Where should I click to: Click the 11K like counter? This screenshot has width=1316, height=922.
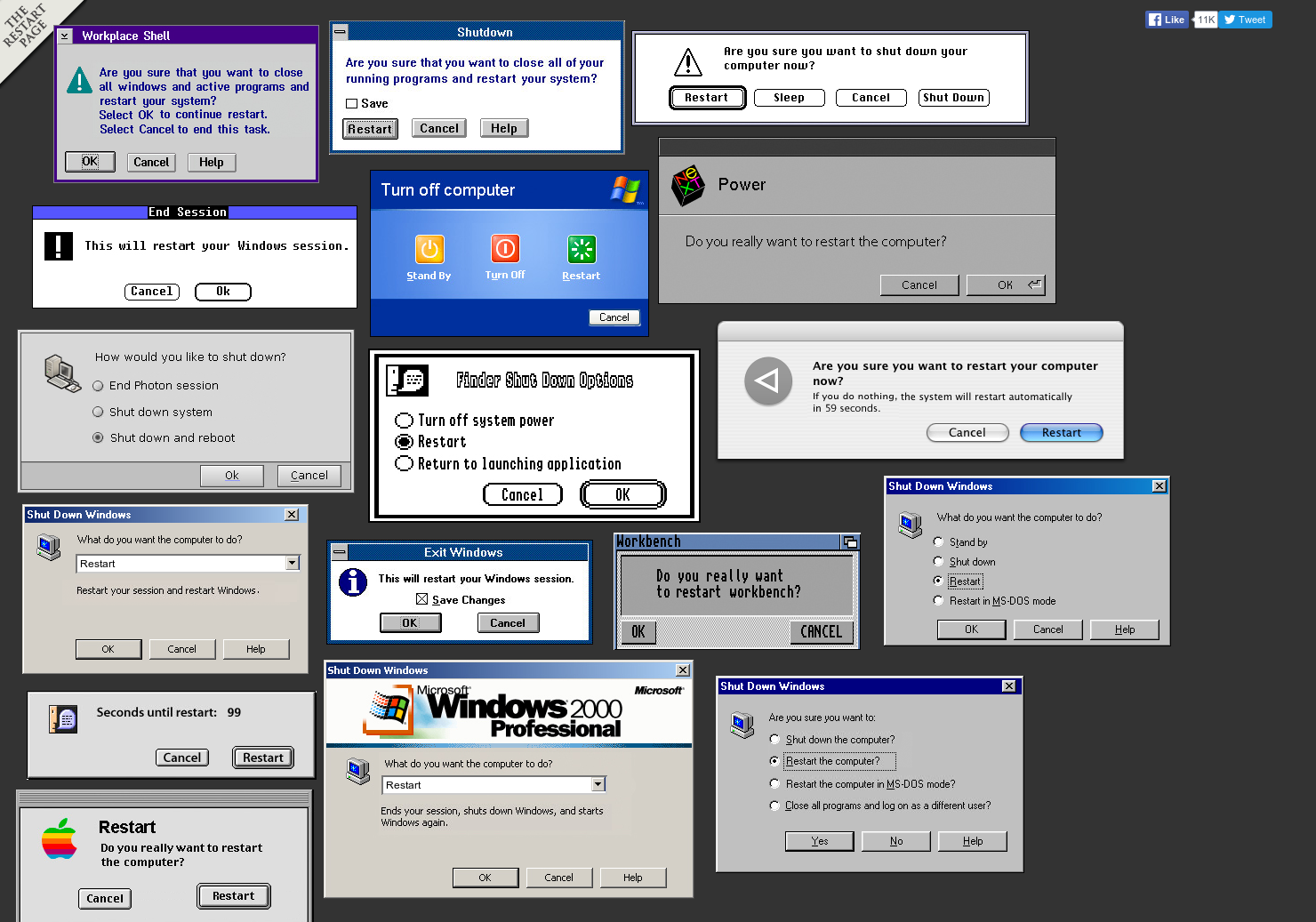pos(1206,20)
